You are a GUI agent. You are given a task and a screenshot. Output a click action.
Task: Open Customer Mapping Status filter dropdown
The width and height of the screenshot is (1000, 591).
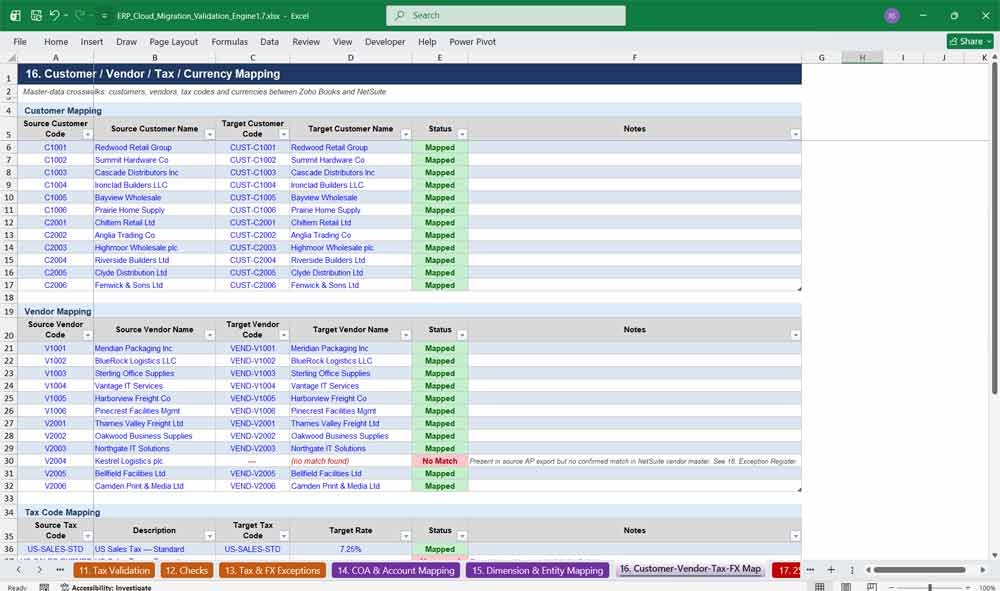coord(462,135)
